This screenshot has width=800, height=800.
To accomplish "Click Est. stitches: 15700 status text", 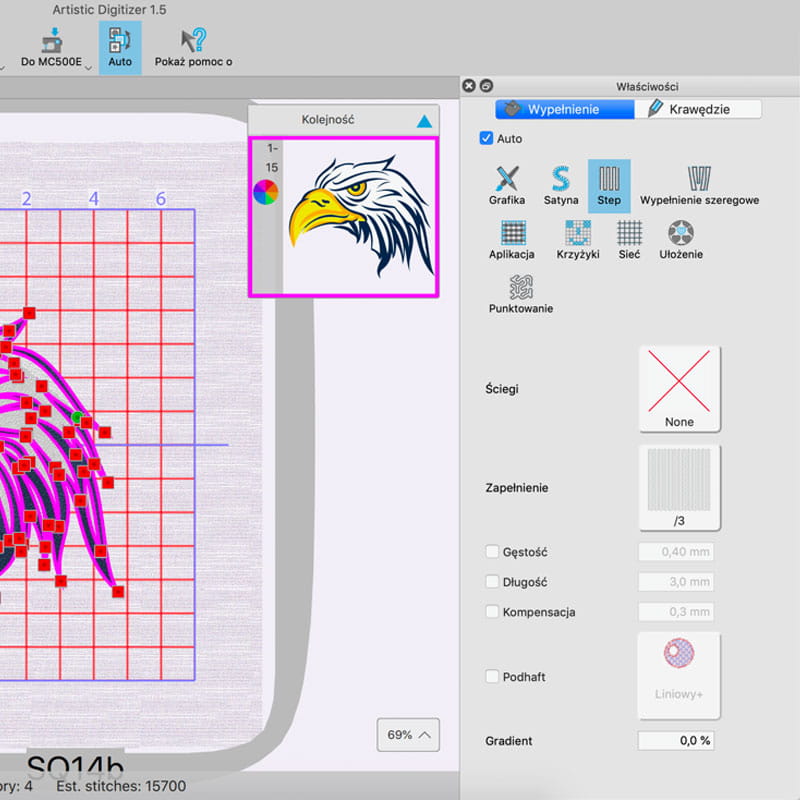I will coord(121,786).
